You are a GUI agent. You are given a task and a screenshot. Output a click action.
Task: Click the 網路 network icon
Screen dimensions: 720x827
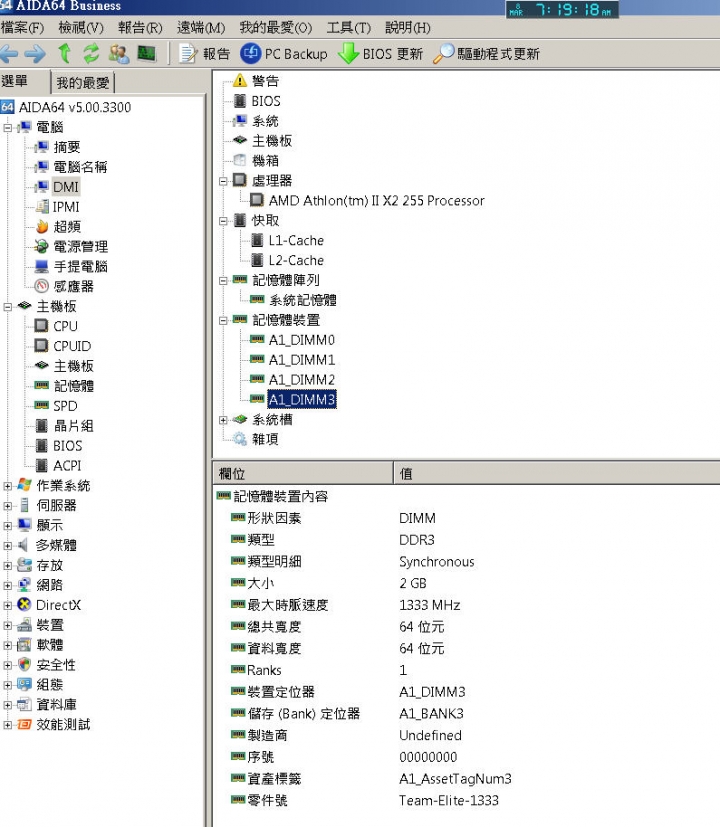(x=24, y=585)
